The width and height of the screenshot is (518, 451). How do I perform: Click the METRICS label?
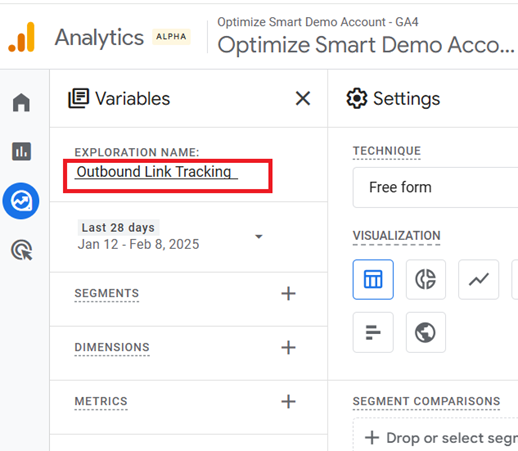coord(101,401)
